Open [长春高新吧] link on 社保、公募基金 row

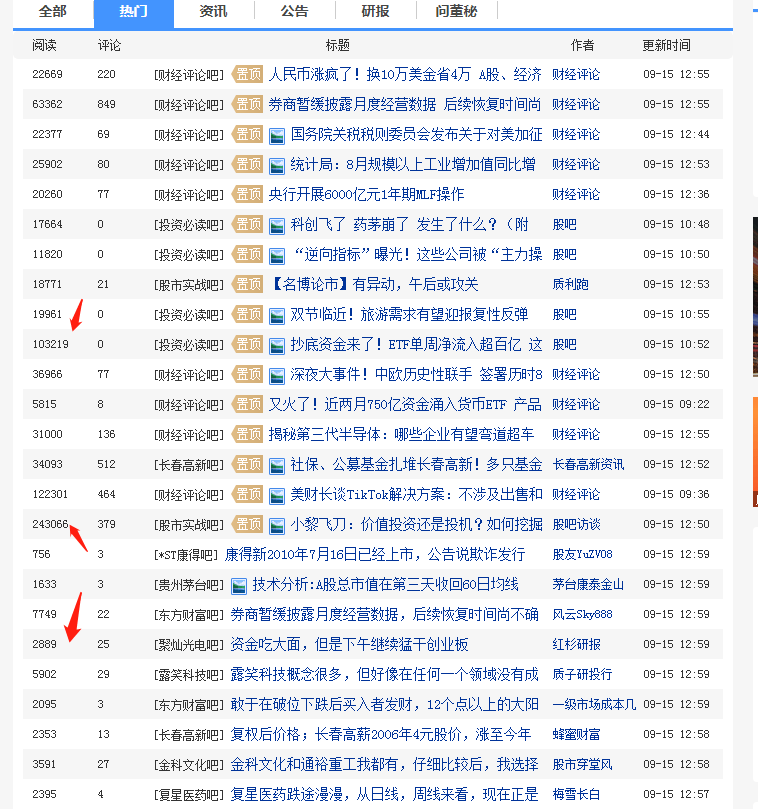pos(189,465)
